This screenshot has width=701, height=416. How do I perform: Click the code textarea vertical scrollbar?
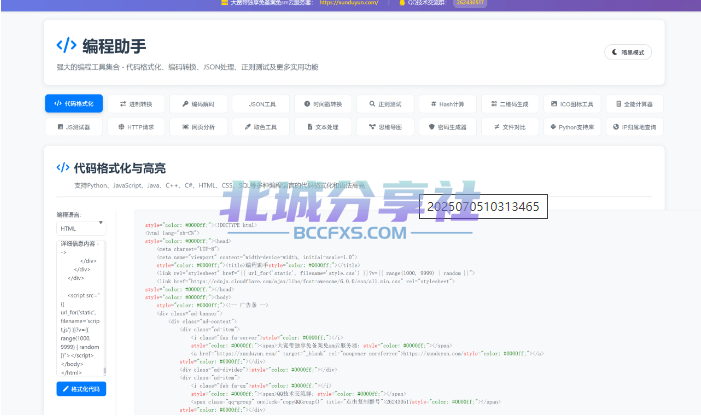tap(105, 370)
